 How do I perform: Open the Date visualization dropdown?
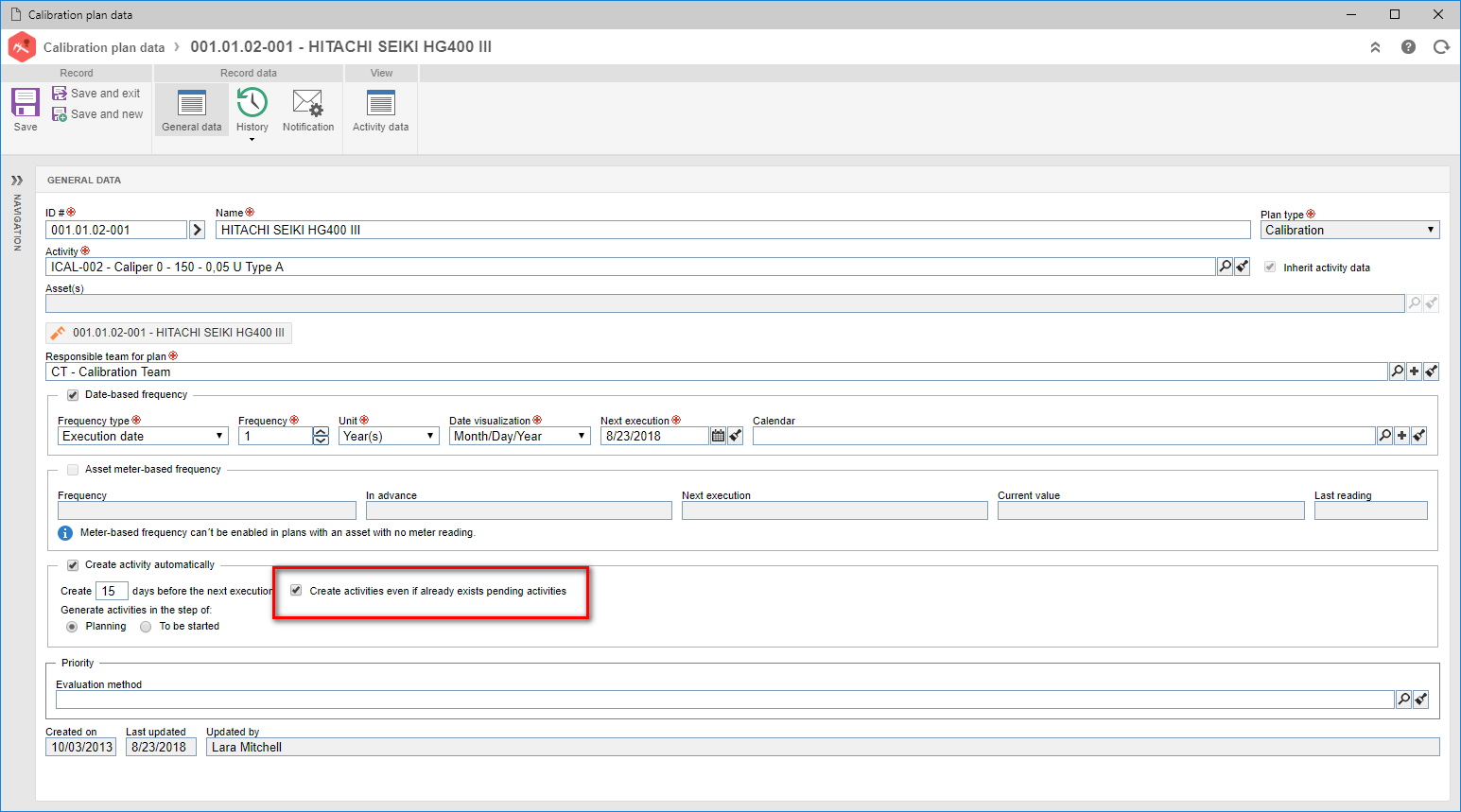click(x=519, y=436)
